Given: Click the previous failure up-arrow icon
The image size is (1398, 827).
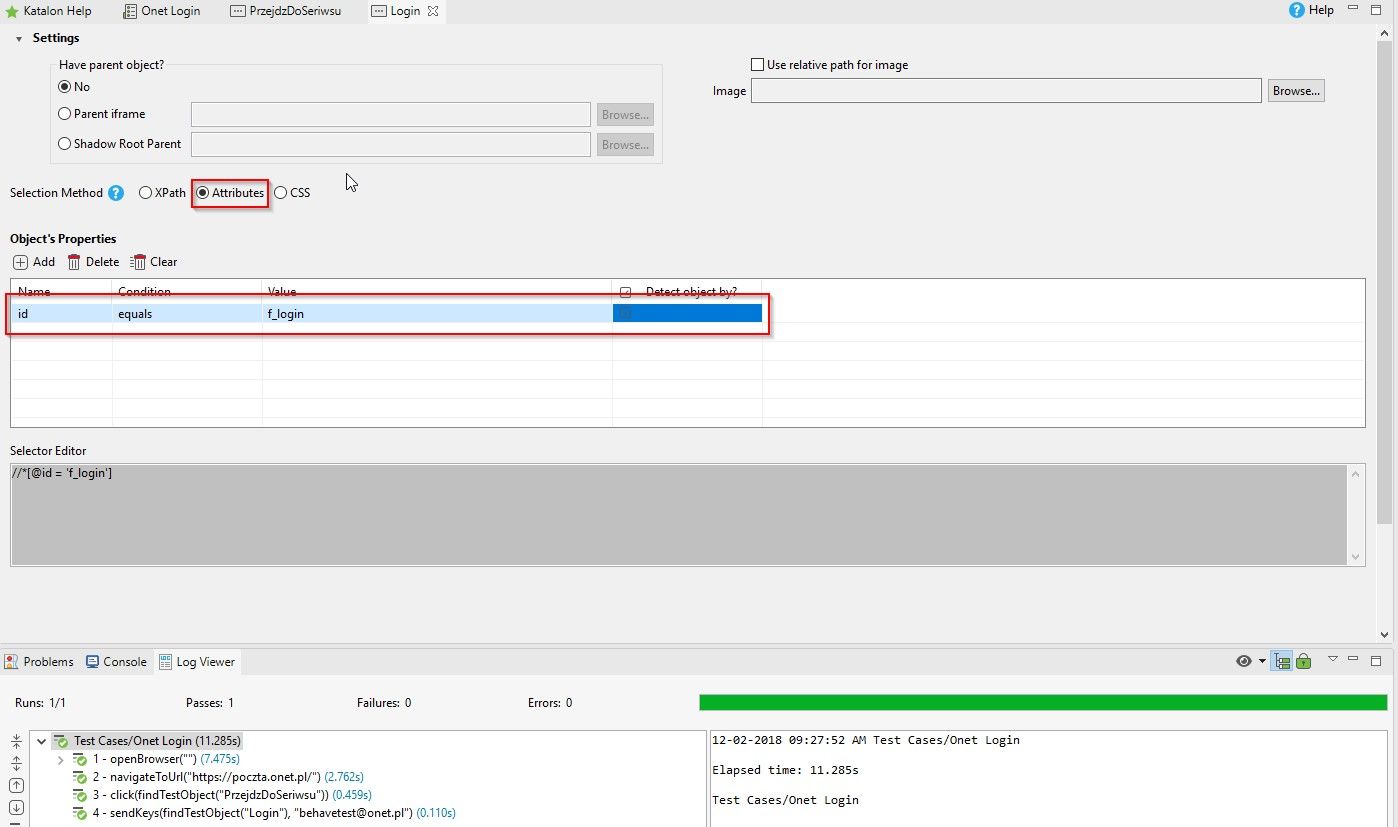Looking at the screenshot, I should [16, 786].
